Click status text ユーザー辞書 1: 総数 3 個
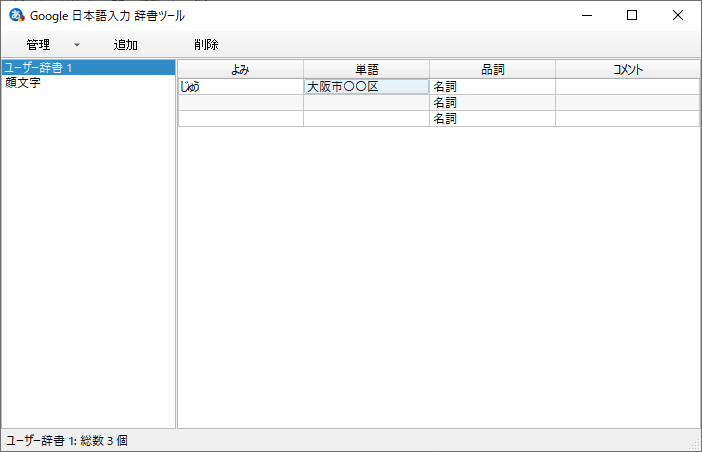Screen dimensions: 702x452 tap(67, 440)
